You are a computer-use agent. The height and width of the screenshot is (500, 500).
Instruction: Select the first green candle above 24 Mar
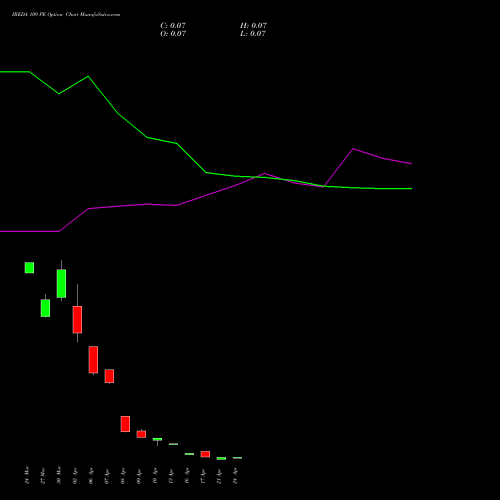tap(29, 268)
